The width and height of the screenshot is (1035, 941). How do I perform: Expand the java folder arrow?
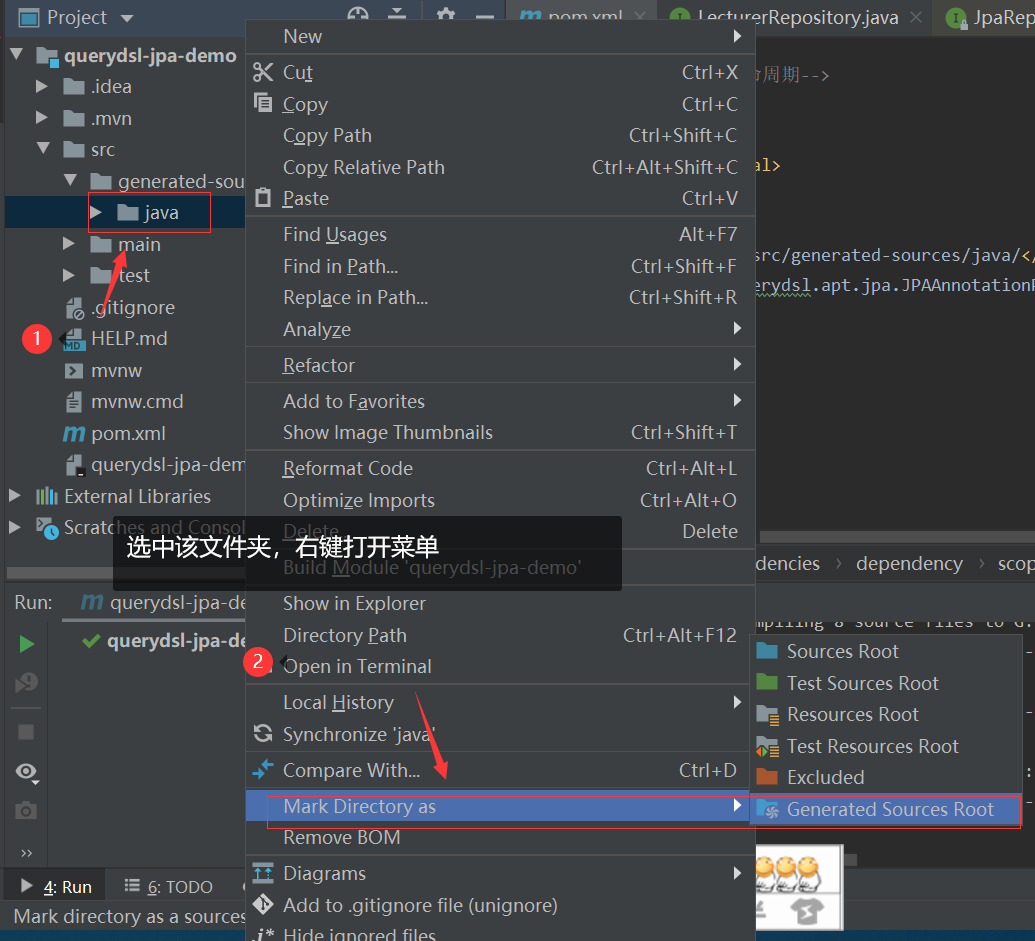point(96,212)
